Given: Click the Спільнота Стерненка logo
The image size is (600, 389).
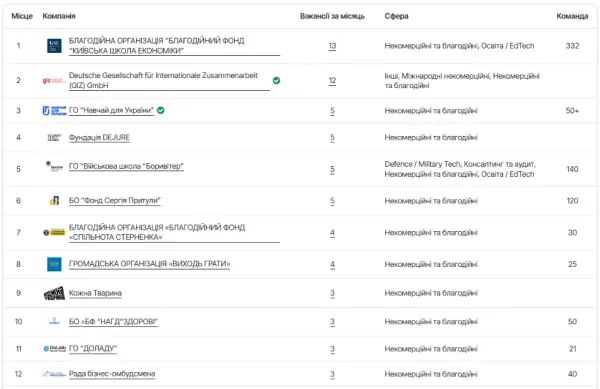Looking at the screenshot, I should click(x=54, y=232).
